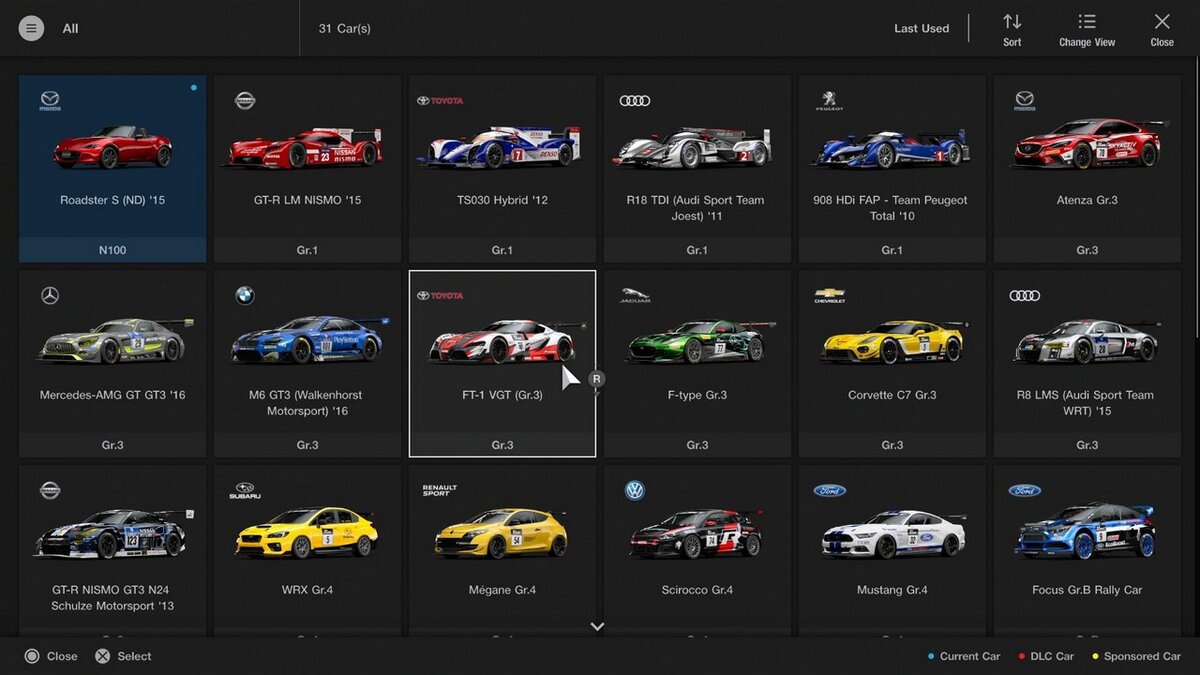Click the Toyota logo on TS030 Hybrid card
1200x675 pixels.
(440, 101)
